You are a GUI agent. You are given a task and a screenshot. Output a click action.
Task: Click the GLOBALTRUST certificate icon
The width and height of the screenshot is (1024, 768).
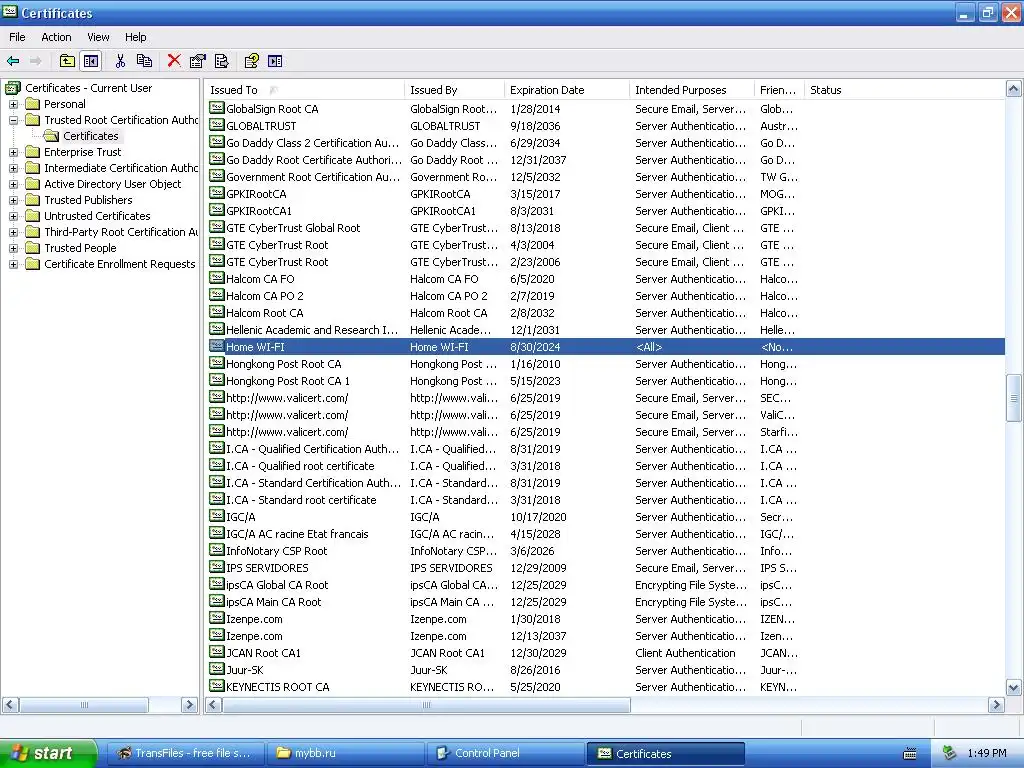pos(217,125)
